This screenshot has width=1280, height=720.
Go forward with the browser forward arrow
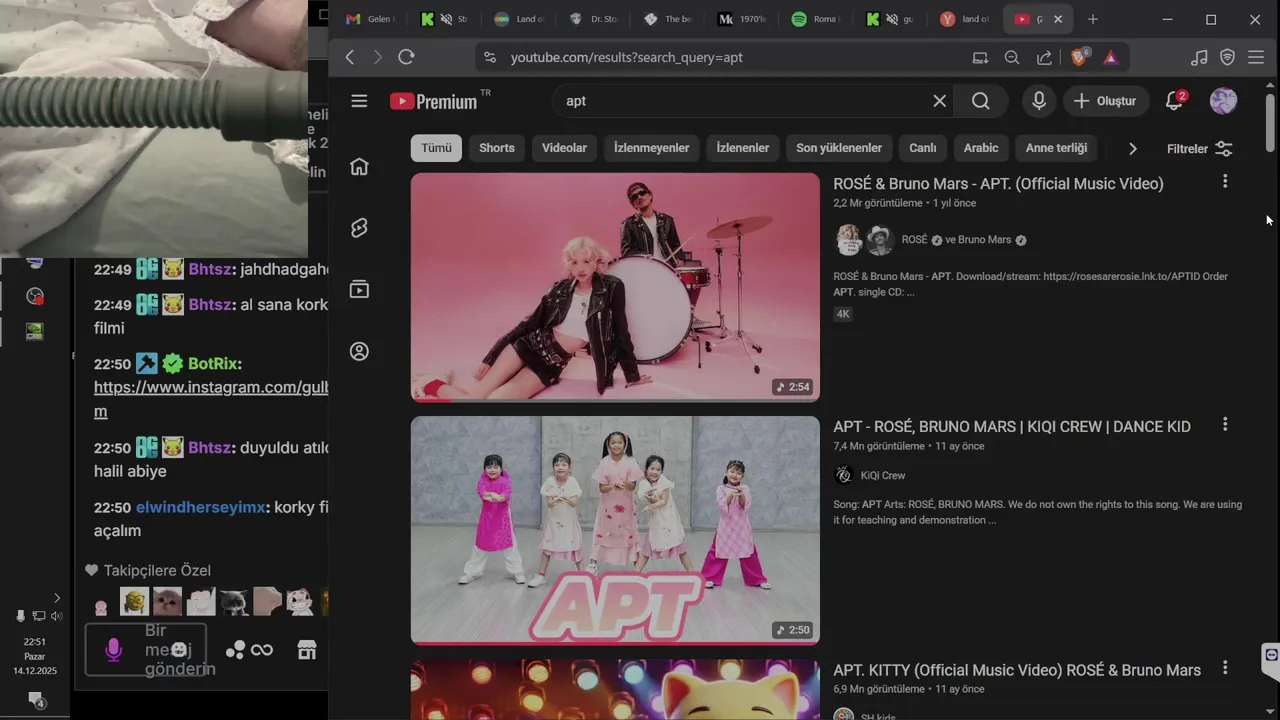[x=377, y=57]
